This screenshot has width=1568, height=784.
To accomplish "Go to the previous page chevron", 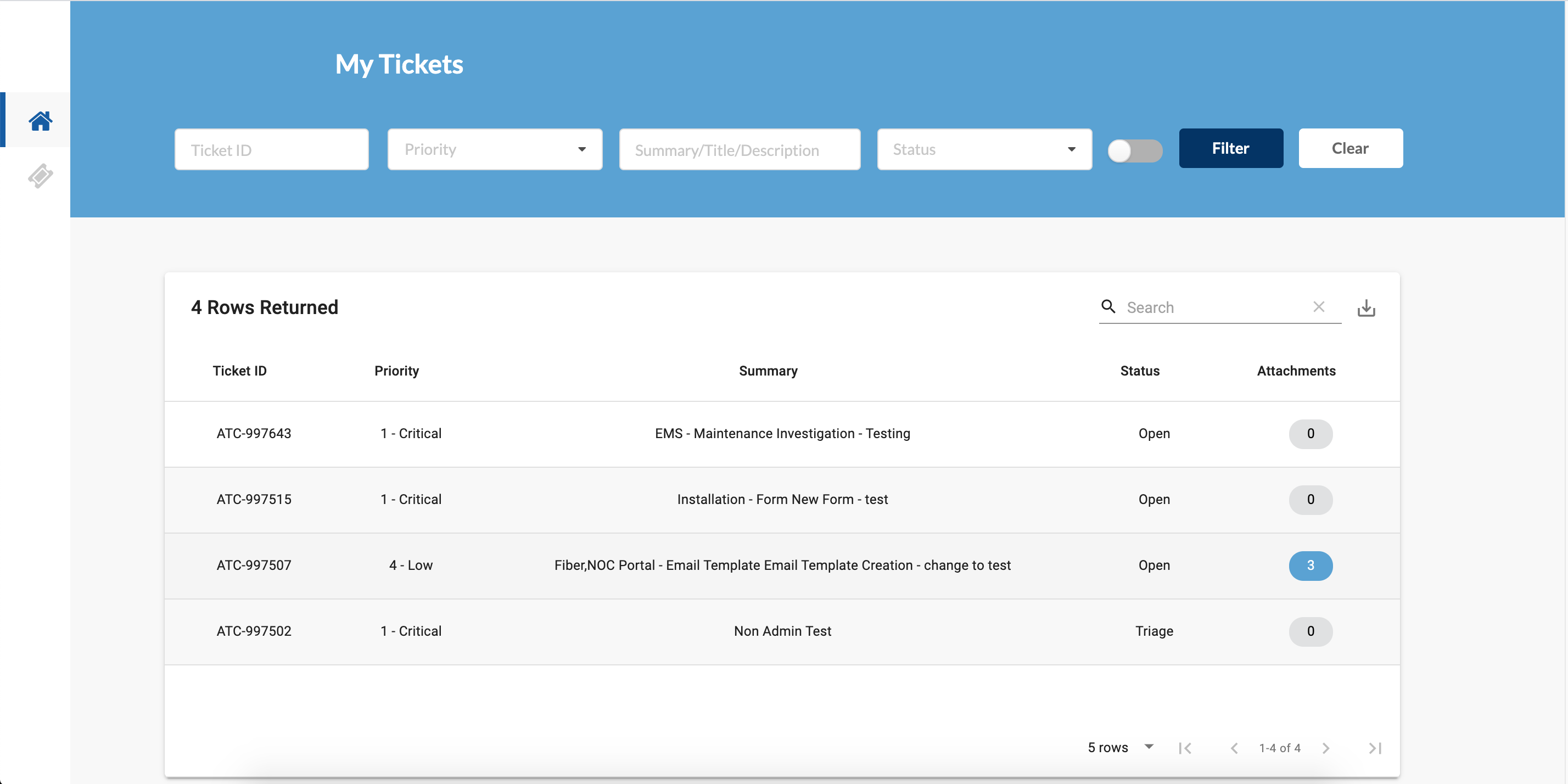I will click(1234, 748).
